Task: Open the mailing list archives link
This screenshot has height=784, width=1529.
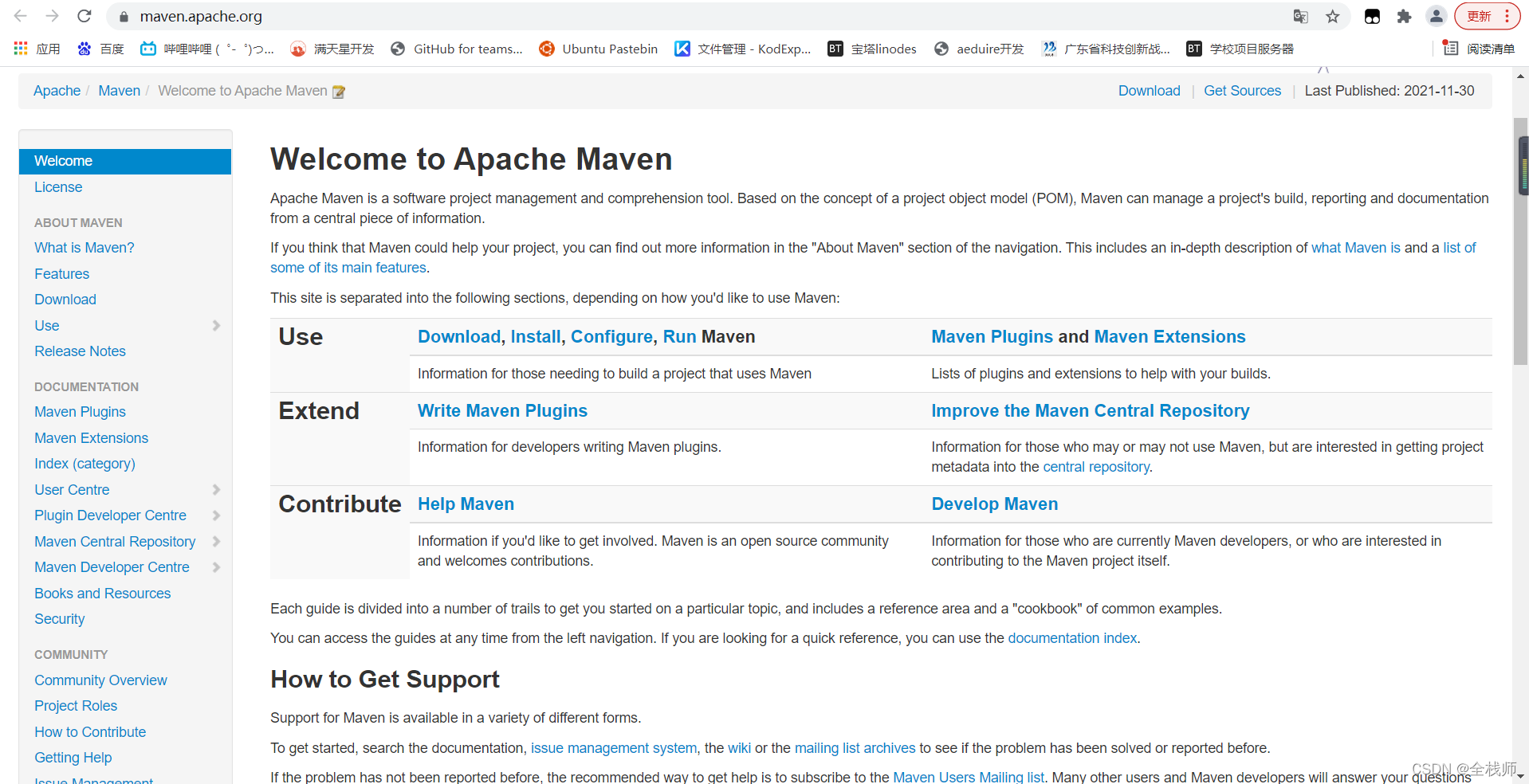Action: [x=855, y=748]
